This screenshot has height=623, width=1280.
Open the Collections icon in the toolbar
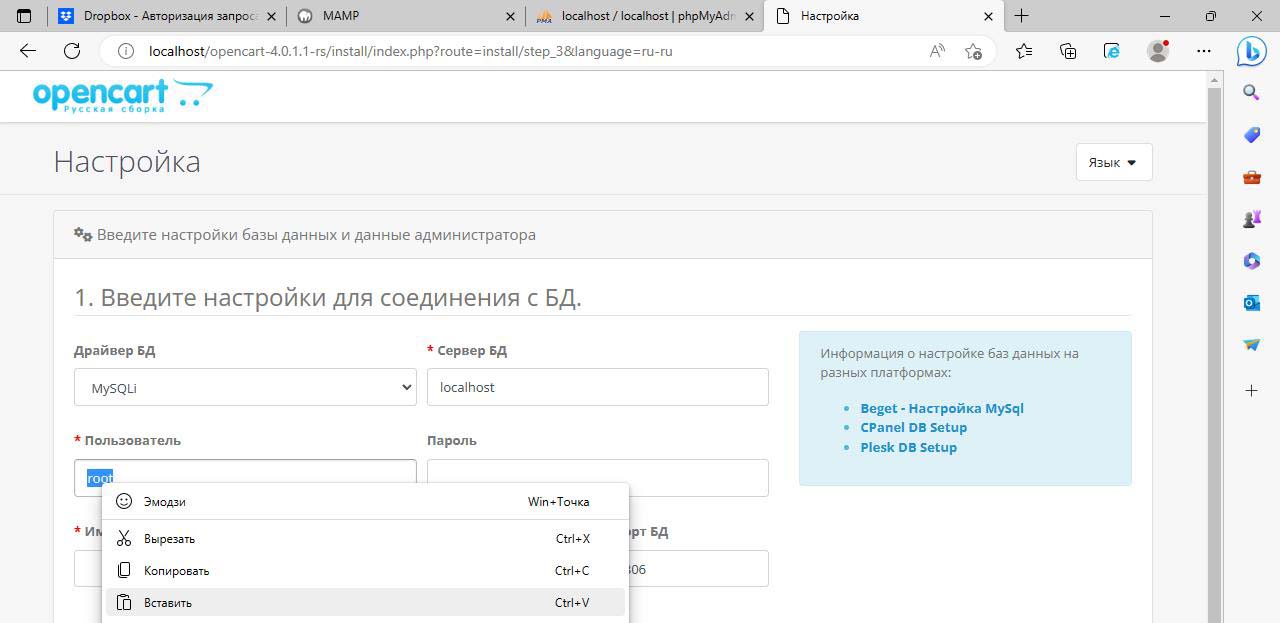[x=1068, y=51]
